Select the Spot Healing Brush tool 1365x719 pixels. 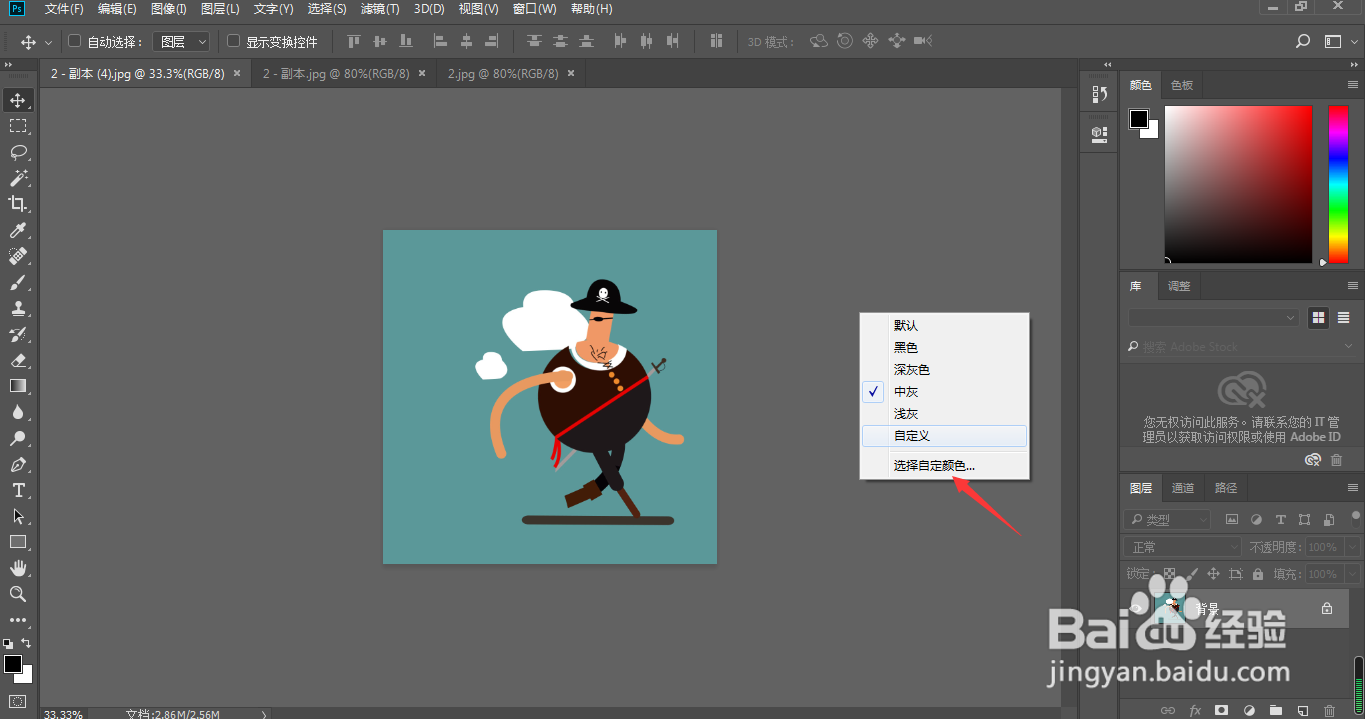pos(18,256)
